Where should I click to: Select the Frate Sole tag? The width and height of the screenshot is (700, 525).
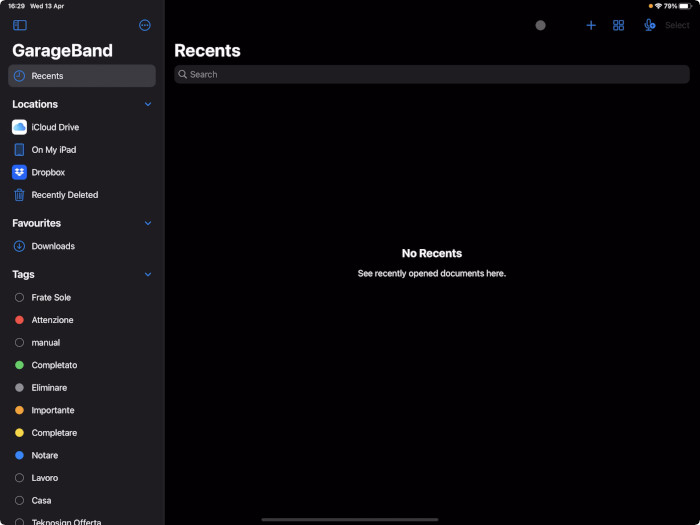[x=82, y=298]
